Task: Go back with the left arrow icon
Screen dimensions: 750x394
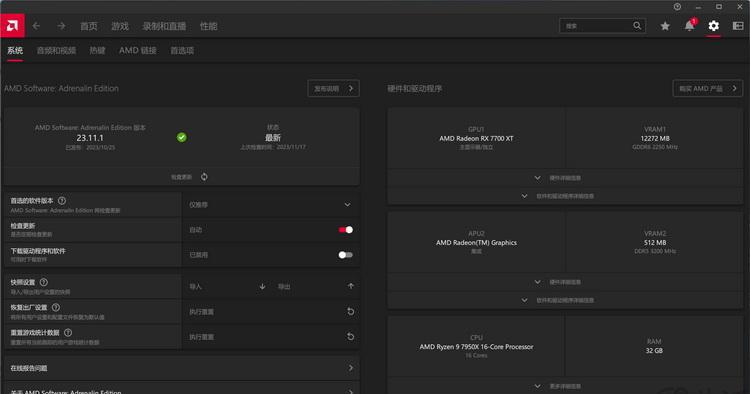Action: click(x=36, y=26)
